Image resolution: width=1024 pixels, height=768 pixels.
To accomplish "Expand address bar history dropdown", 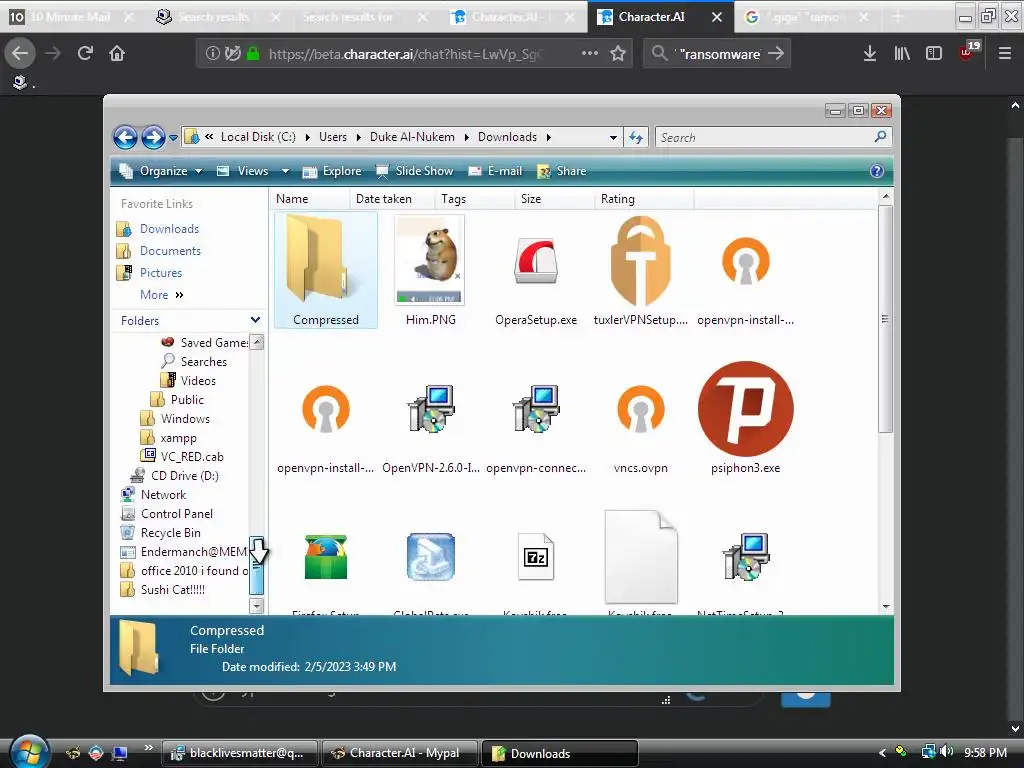I will point(613,137).
